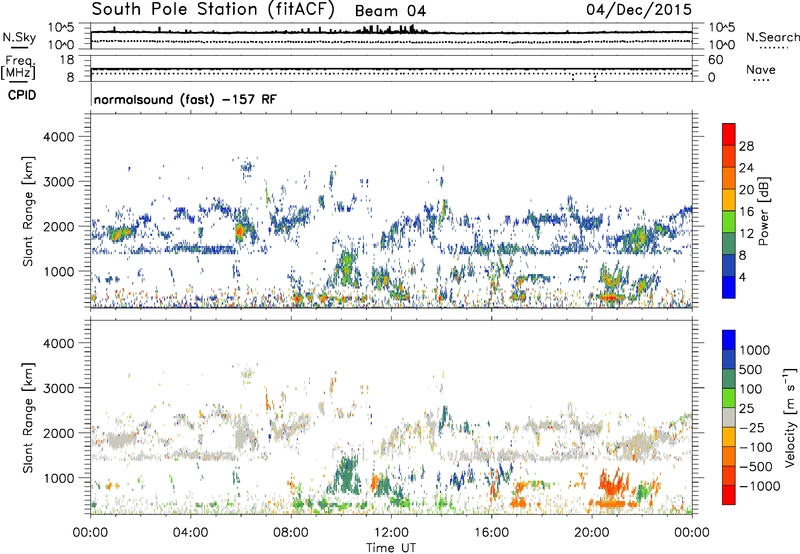Click the '1000' tick on Velocity colorbar
Image resolution: width=800 pixels, height=554 pixels.
pyautogui.click(x=755, y=350)
